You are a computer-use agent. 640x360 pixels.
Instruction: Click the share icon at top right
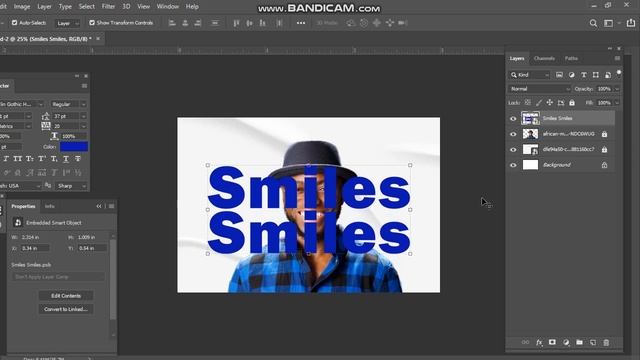pyautogui.click(x=631, y=23)
